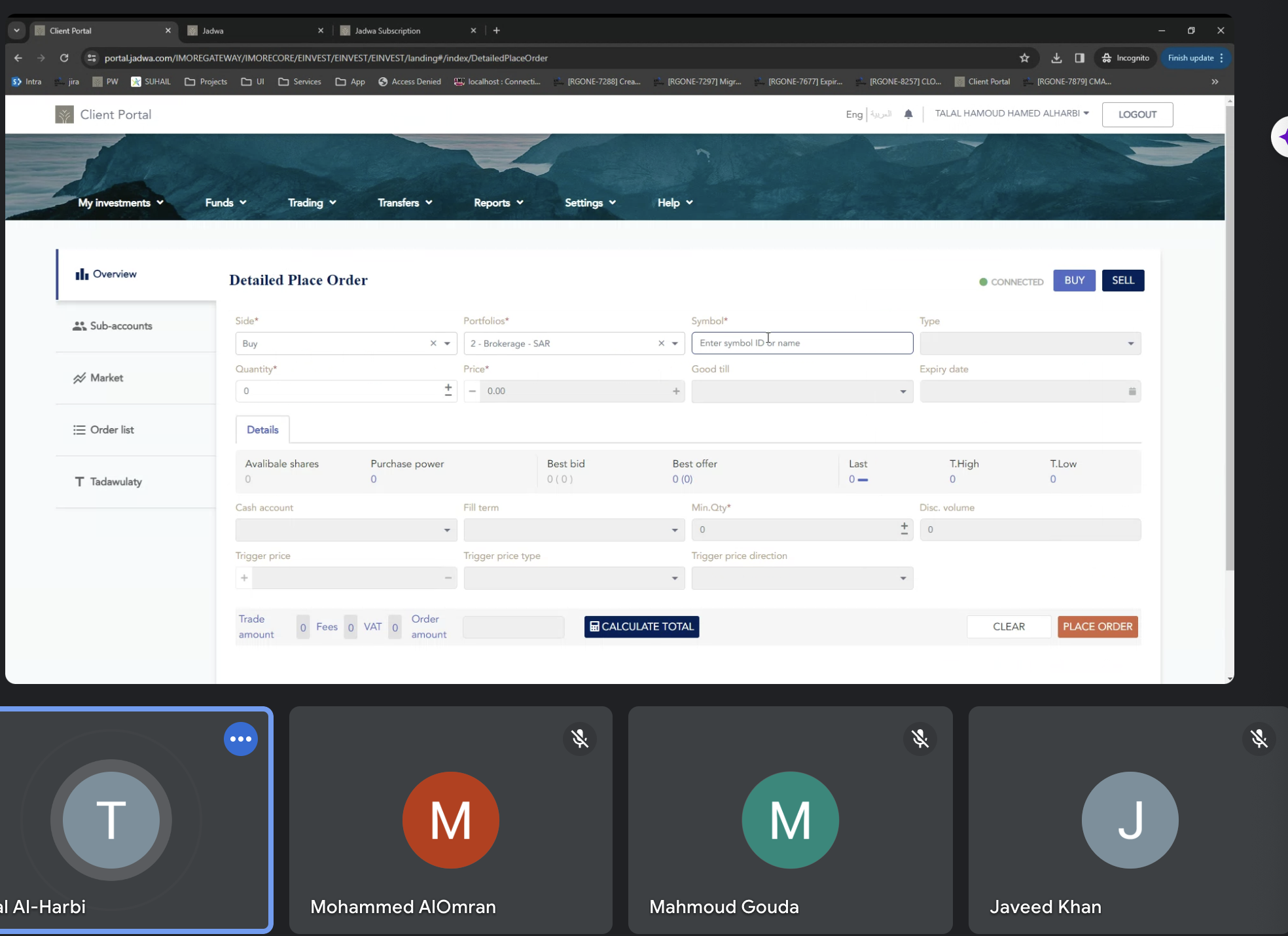Click the Symbol input field

point(801,344)
